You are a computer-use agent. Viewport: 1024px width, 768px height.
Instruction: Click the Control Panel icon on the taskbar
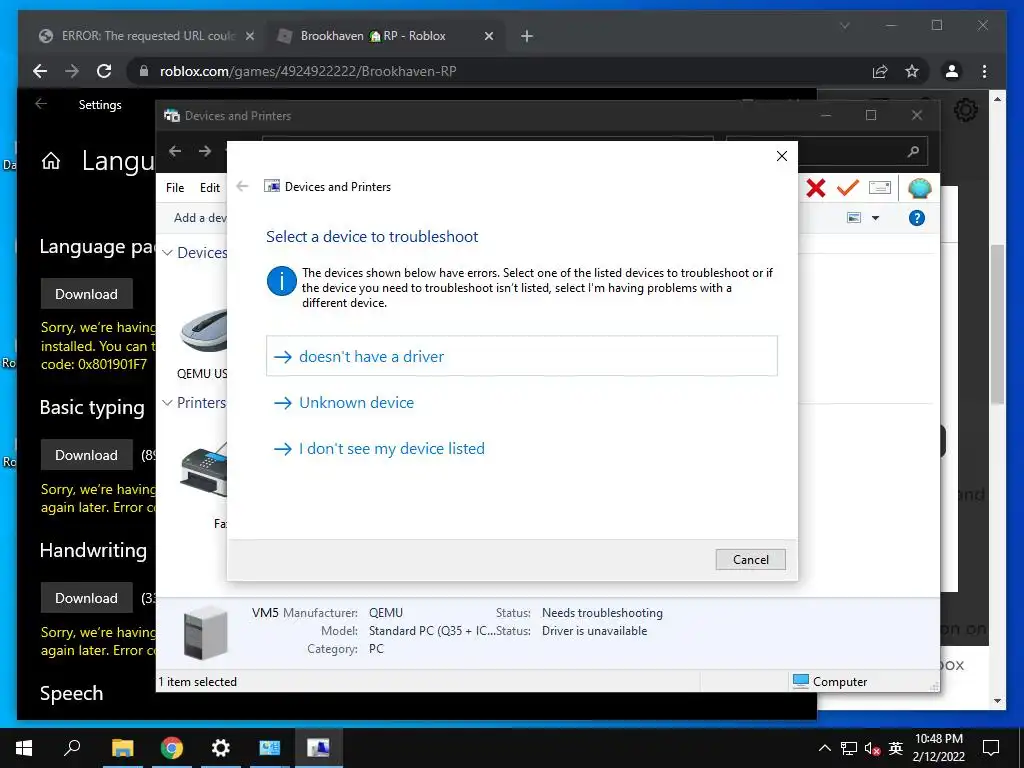click(x=270, y=748)
